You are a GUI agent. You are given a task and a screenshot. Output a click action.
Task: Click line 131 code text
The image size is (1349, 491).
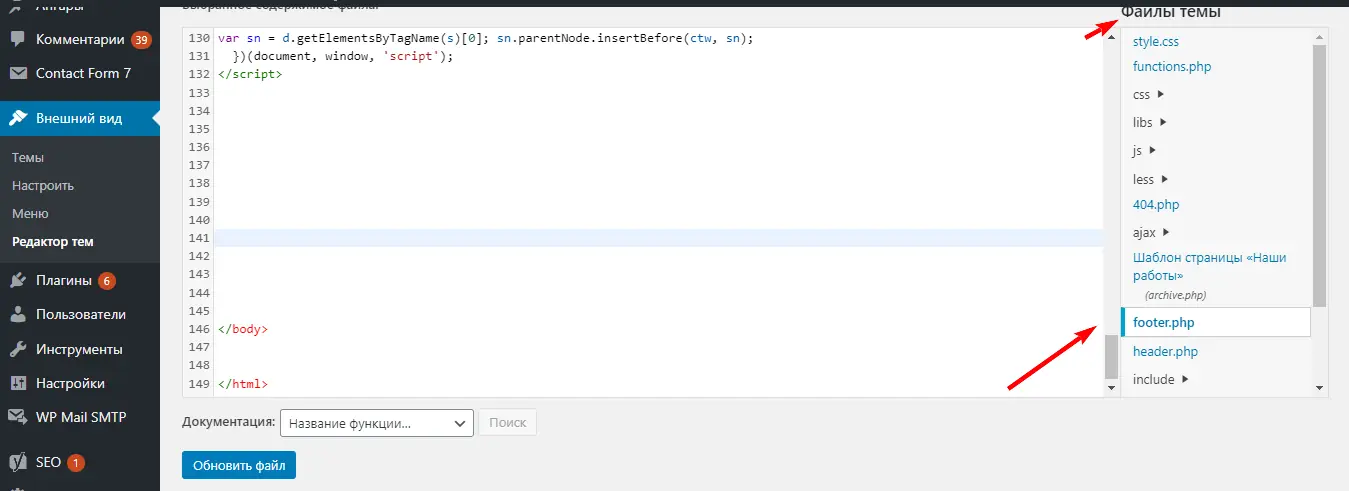pos(343,56)
